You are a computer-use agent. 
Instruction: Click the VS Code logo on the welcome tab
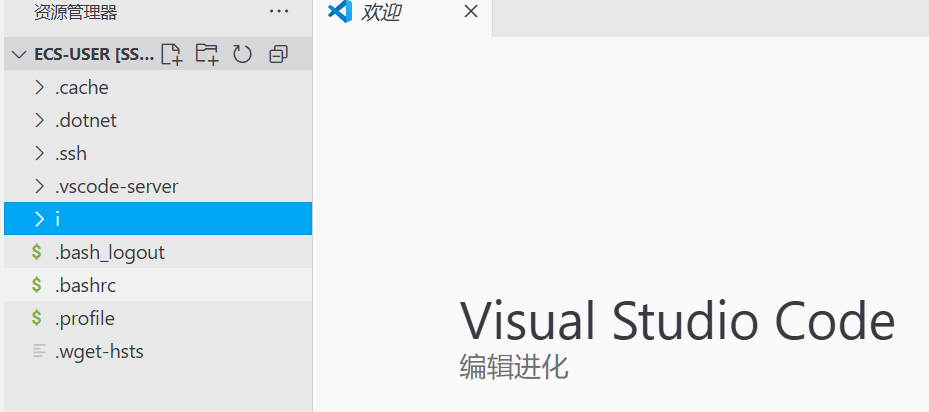[x=340, y=12]
